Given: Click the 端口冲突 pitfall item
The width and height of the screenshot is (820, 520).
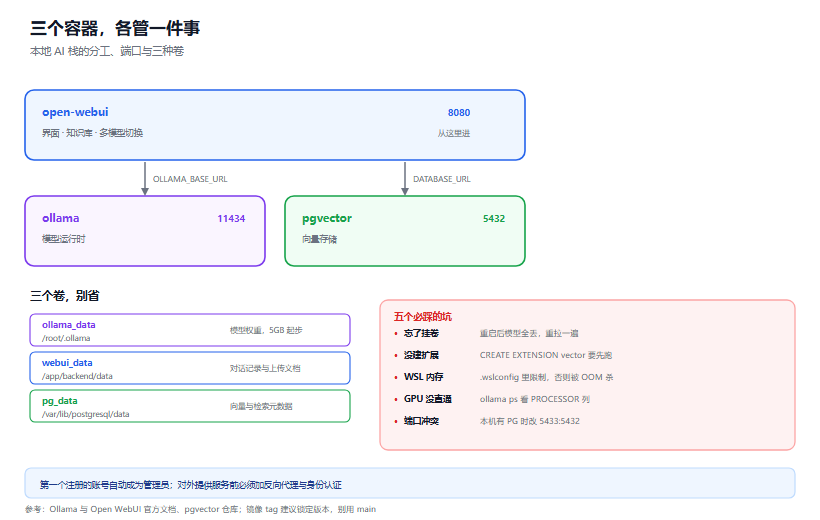Looking at the screenshot, I should pos(421,422).
